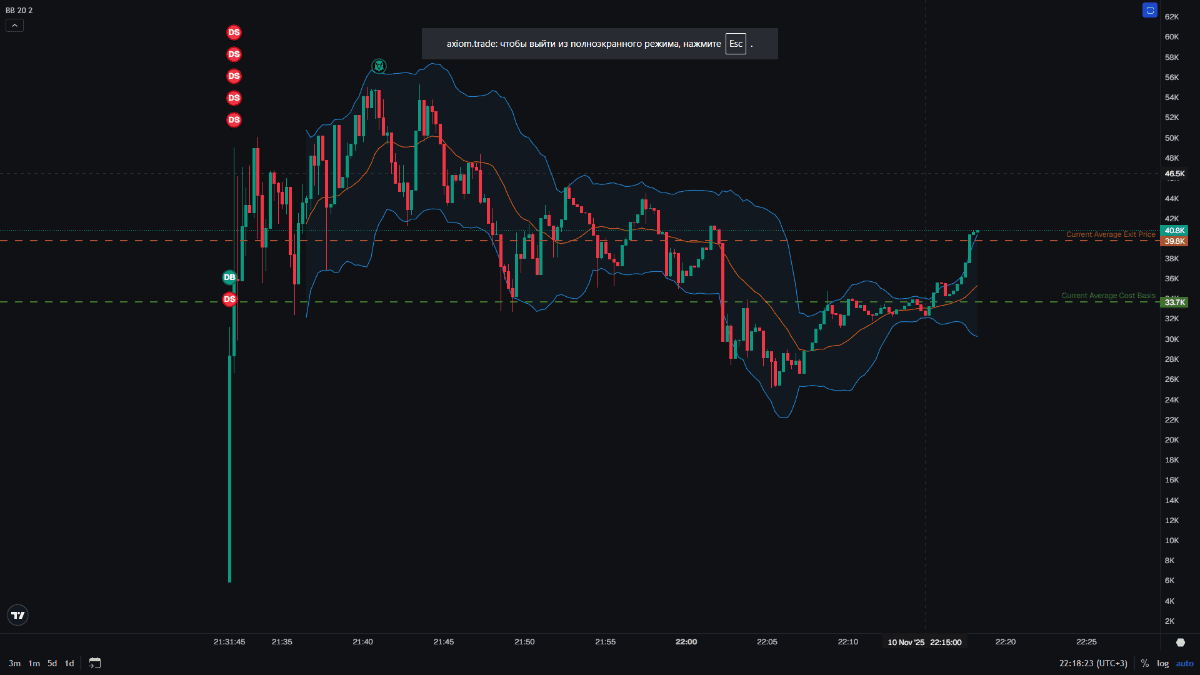
Task: Click the TradingView logo icon
Action: (17, 615)
